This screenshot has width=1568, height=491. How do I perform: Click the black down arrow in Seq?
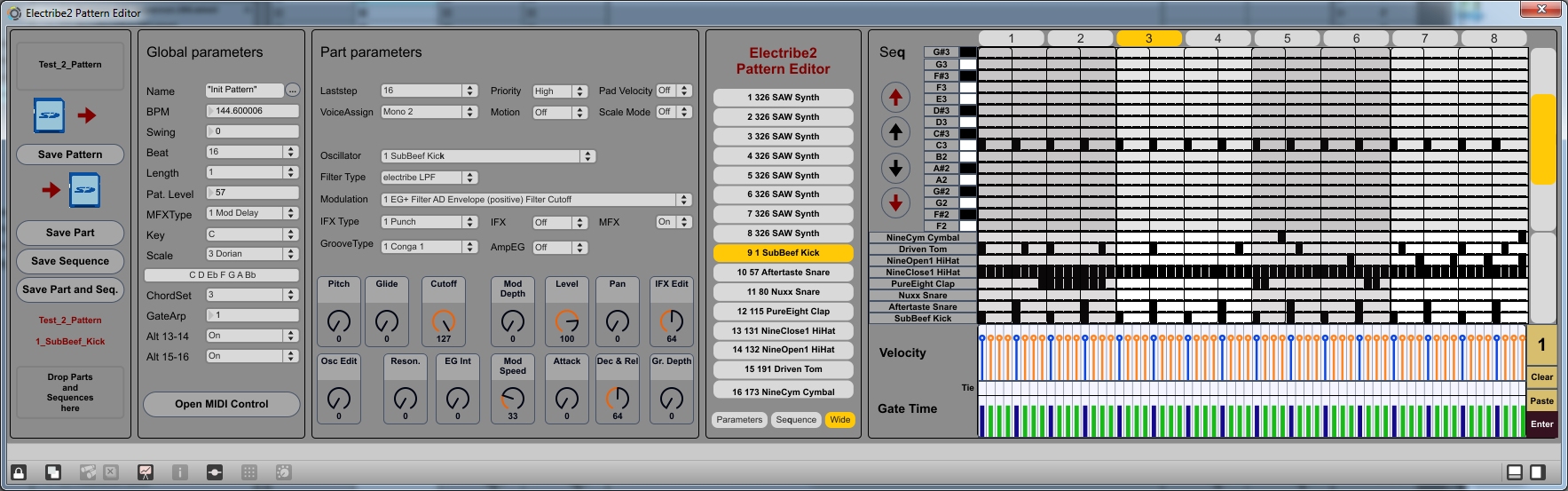(895, 168)
